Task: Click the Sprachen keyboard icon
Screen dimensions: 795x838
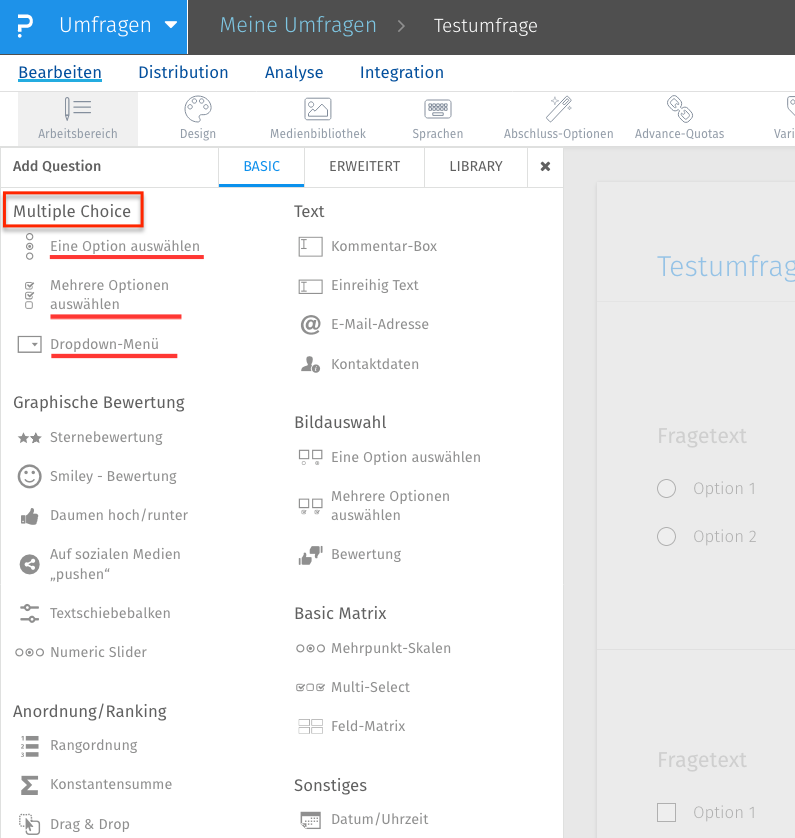Action: click(437, 109)
